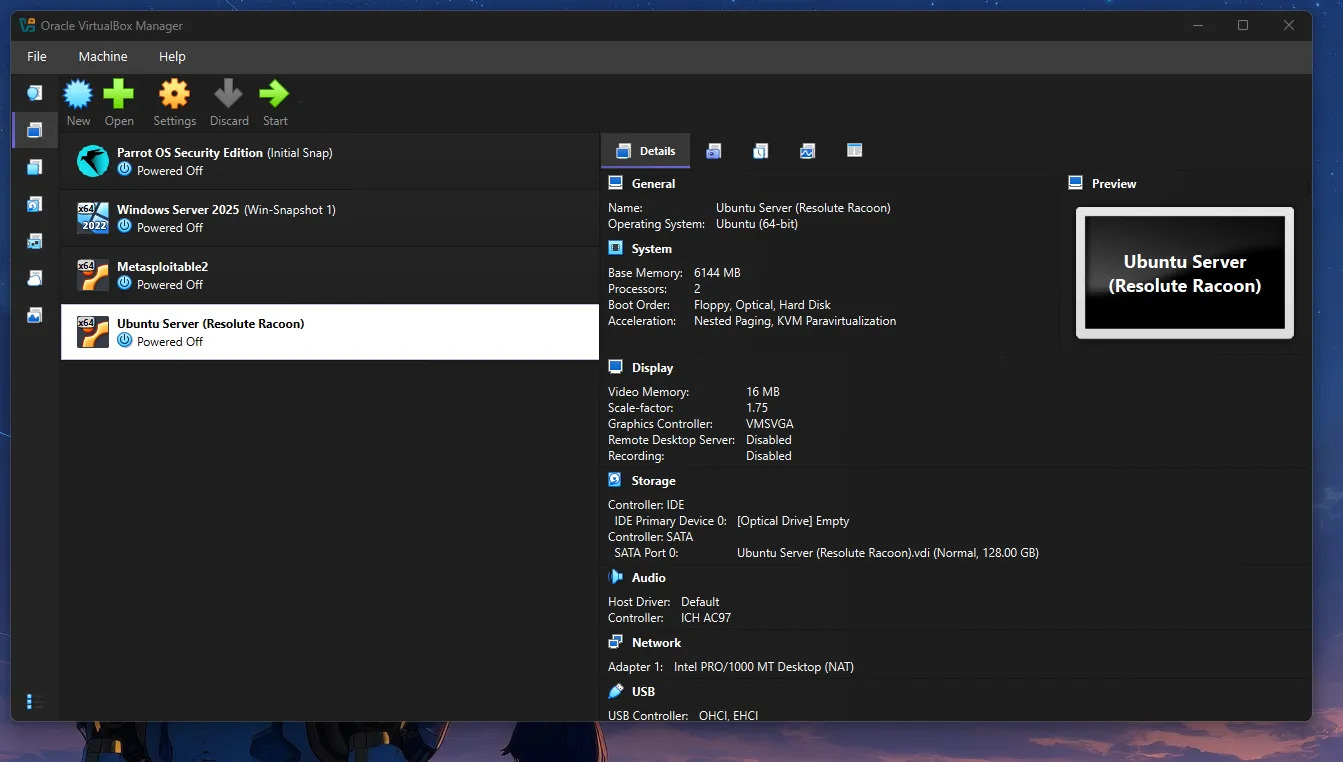
Task: Click Ubuntu Server's Powered Off state icon
Action: coord(124,341)
